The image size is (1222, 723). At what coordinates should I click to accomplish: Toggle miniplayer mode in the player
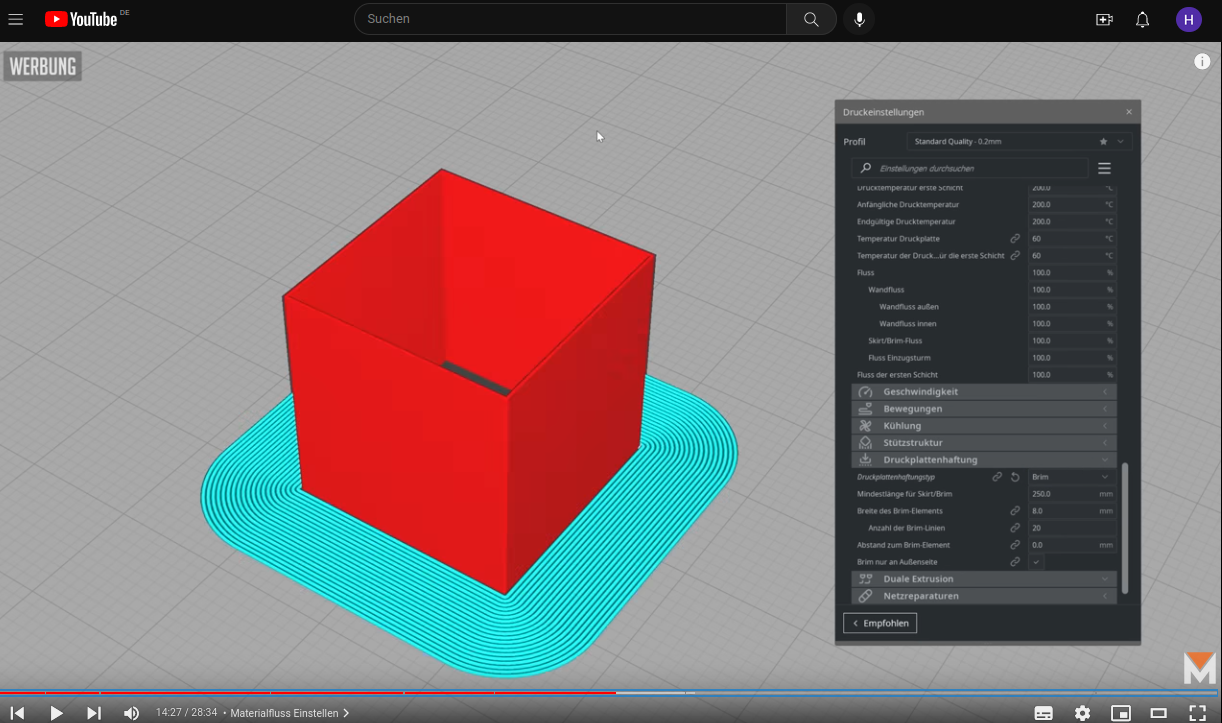1121,713
